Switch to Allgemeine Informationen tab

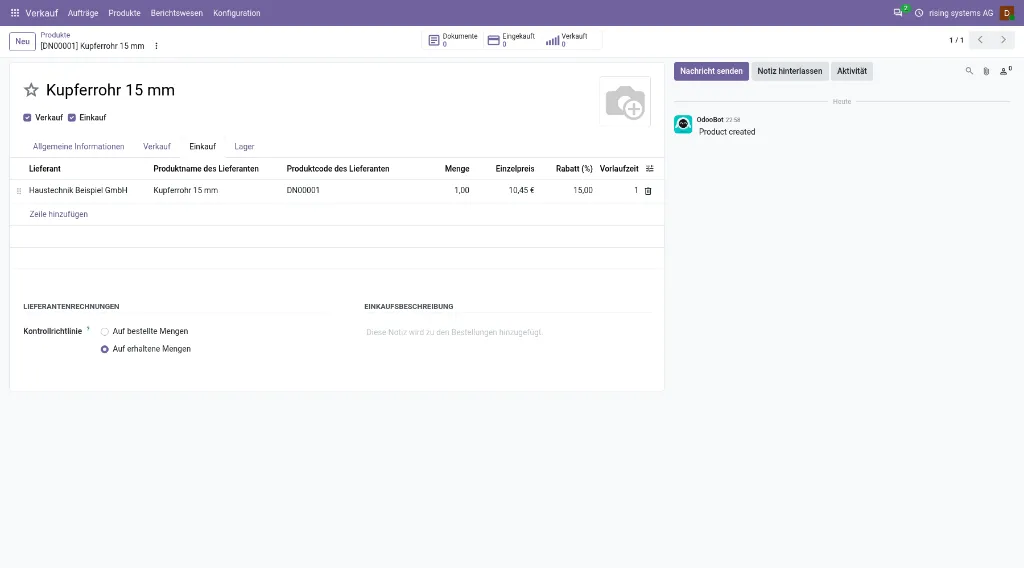click(78, 147)
